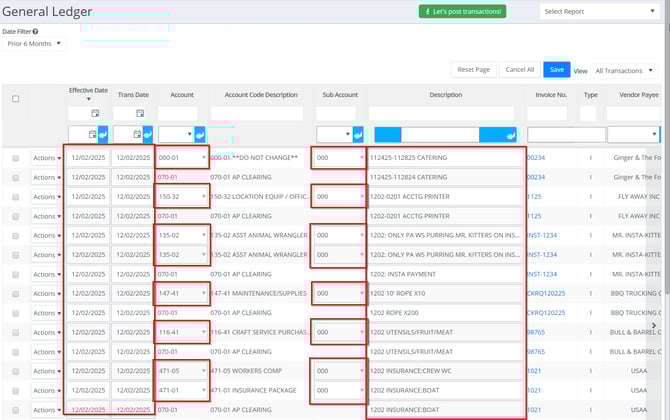This screenshot has width=670, height=420.
Task: Check the row for 112425-112825 CATERING
Action: (15, 158)
